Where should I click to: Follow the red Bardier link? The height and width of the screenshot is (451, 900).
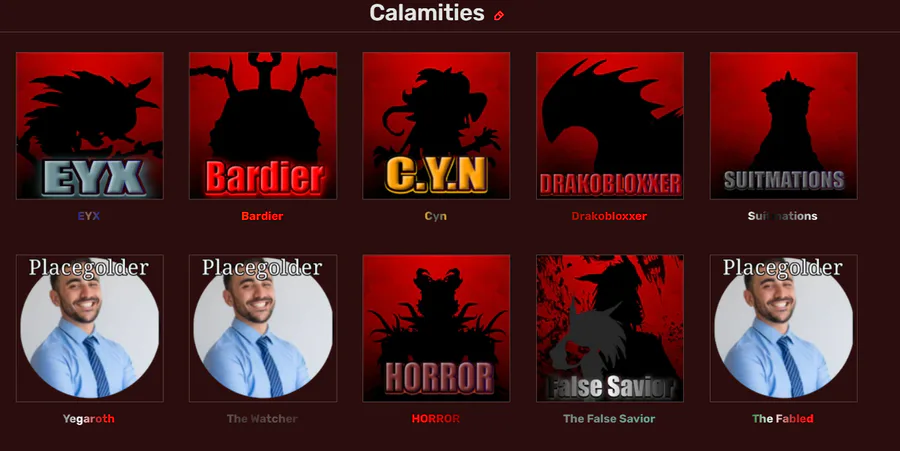pos(262,216)
